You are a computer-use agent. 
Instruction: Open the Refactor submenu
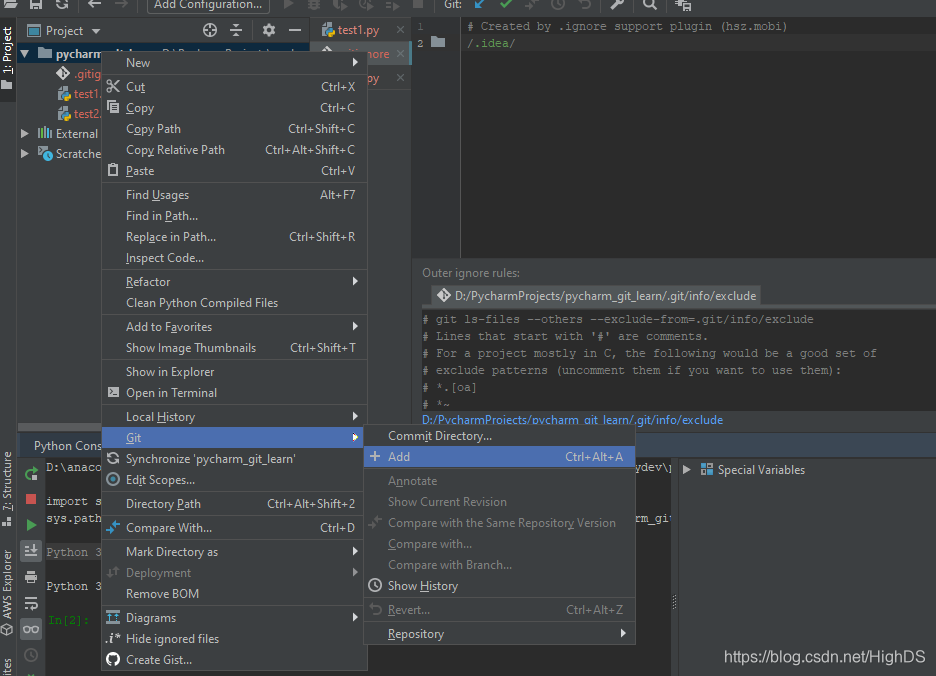(235, 282)
